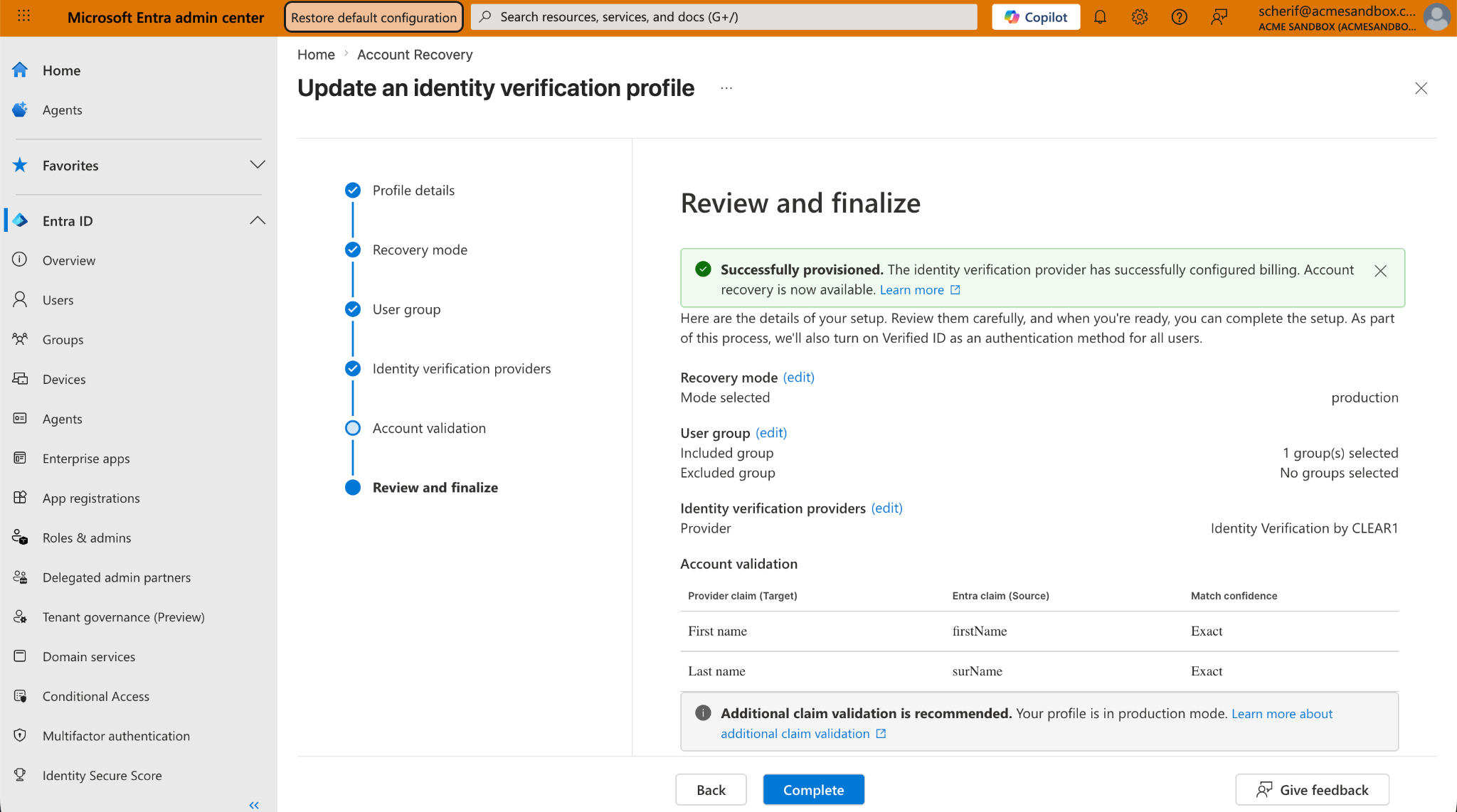
Task: Click Account Recovery in the breadcrumb
Action: tap(415, 55)
